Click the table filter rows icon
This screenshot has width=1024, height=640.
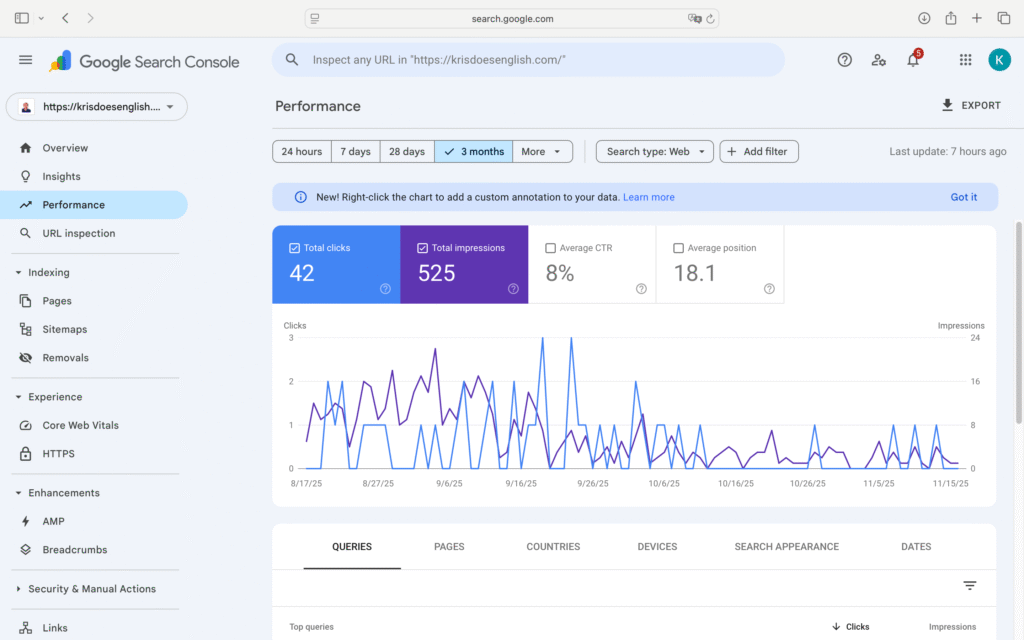tap(969, 586)
